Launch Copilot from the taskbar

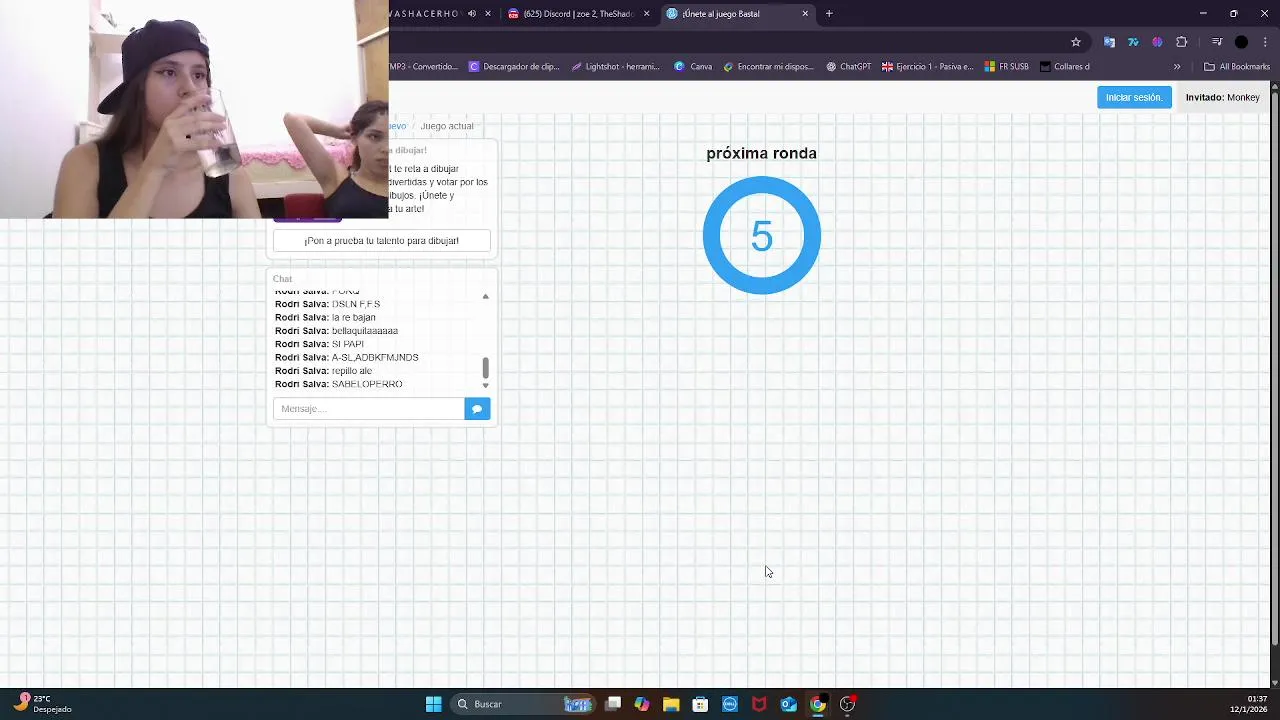coord(642,704)
